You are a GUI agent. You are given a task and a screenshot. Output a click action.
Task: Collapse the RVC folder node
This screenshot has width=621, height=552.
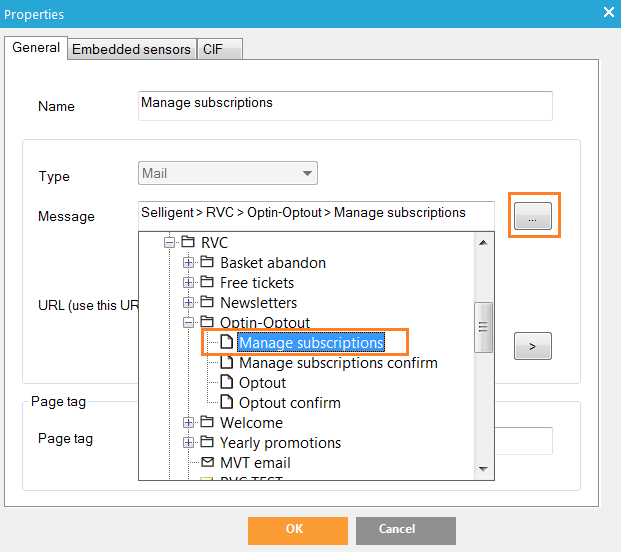tap(169, 243)
